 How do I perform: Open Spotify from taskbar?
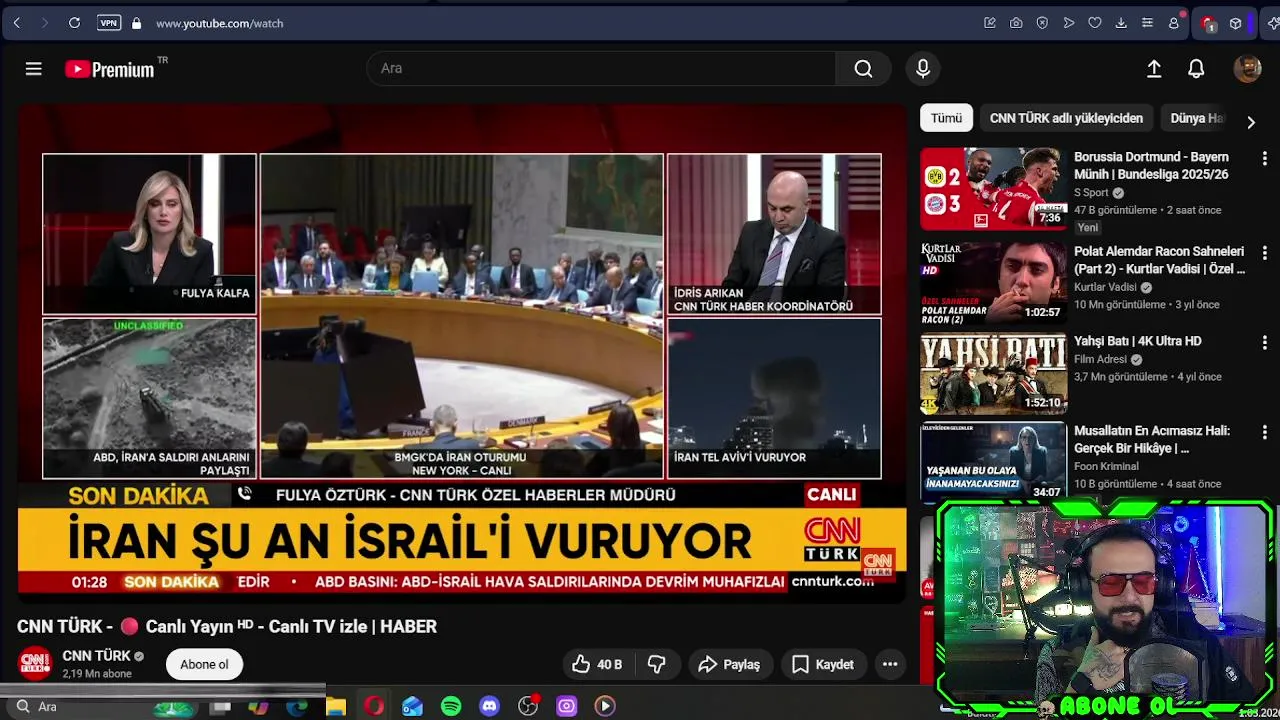[x=451, y=706]
